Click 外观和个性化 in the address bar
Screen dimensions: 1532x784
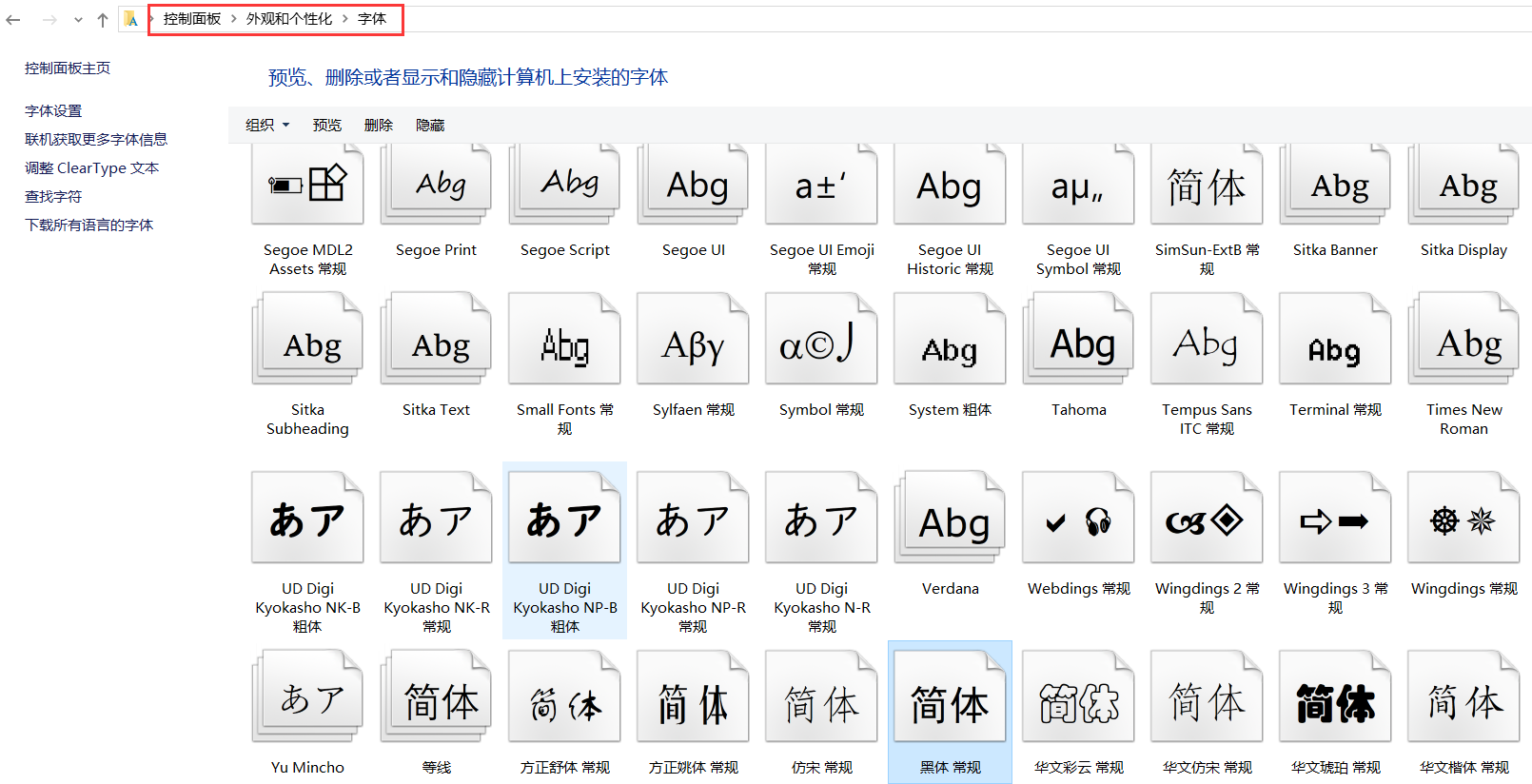[x=289, y=19]
